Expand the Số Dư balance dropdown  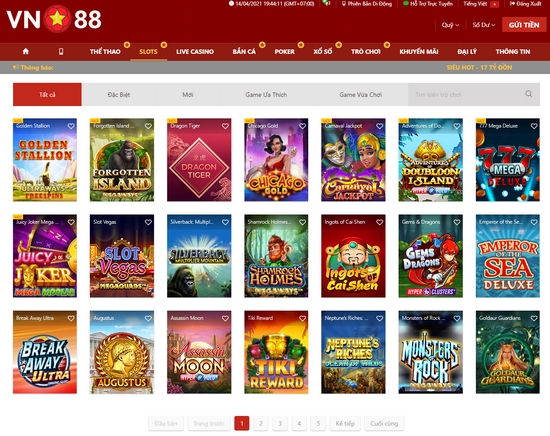pyautogui.click(x=484, y=25)
